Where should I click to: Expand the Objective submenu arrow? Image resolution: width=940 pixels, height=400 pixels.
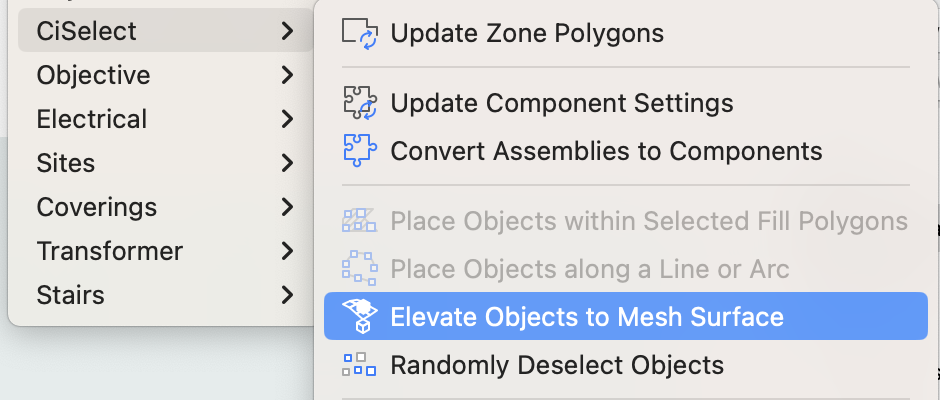[288, 75]
